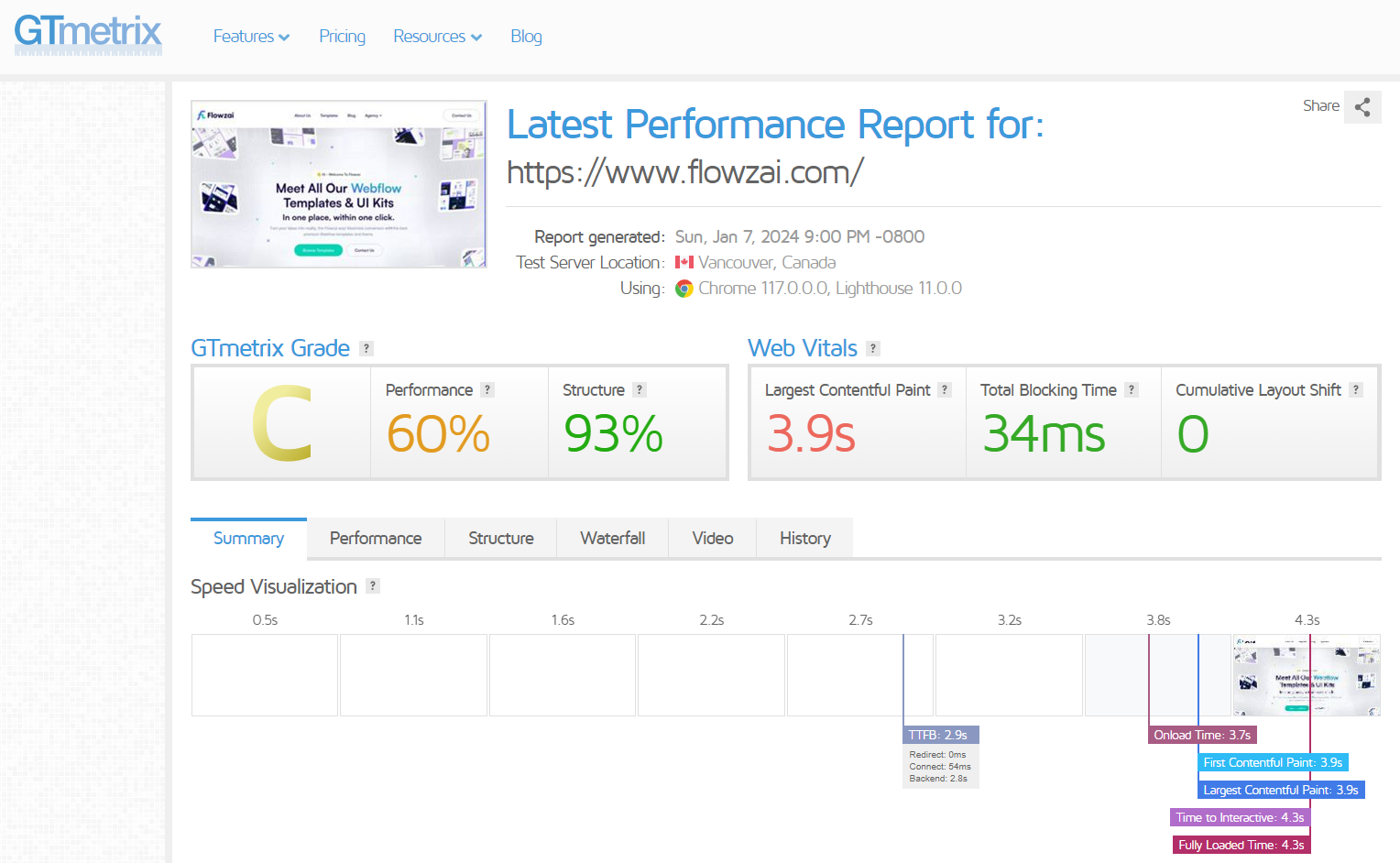Viewport: 1400px width, 863px height.
Task: Click the Fully Loaded Time 4.3s marker
Action: (1241, 845)
